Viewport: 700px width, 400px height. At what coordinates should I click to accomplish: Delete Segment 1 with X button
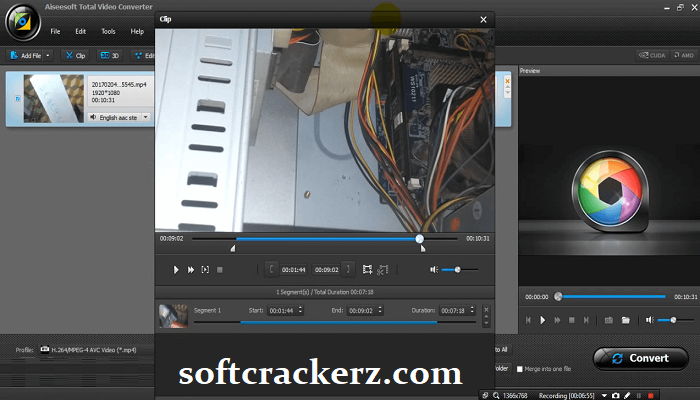click(486, 309)
